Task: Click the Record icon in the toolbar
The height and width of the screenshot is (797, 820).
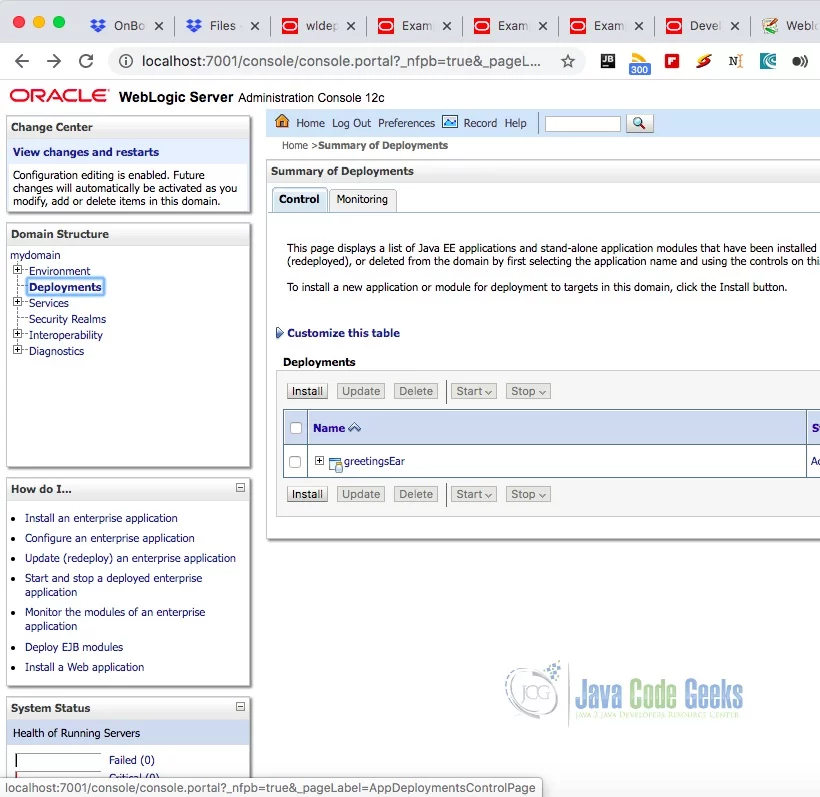Action: click(450, 122)
